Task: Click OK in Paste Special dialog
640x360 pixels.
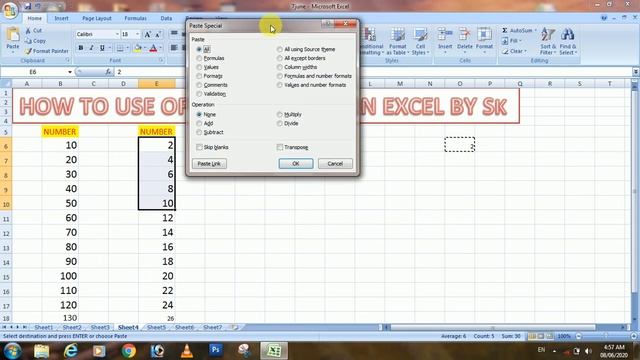Action: pos(296,164)
